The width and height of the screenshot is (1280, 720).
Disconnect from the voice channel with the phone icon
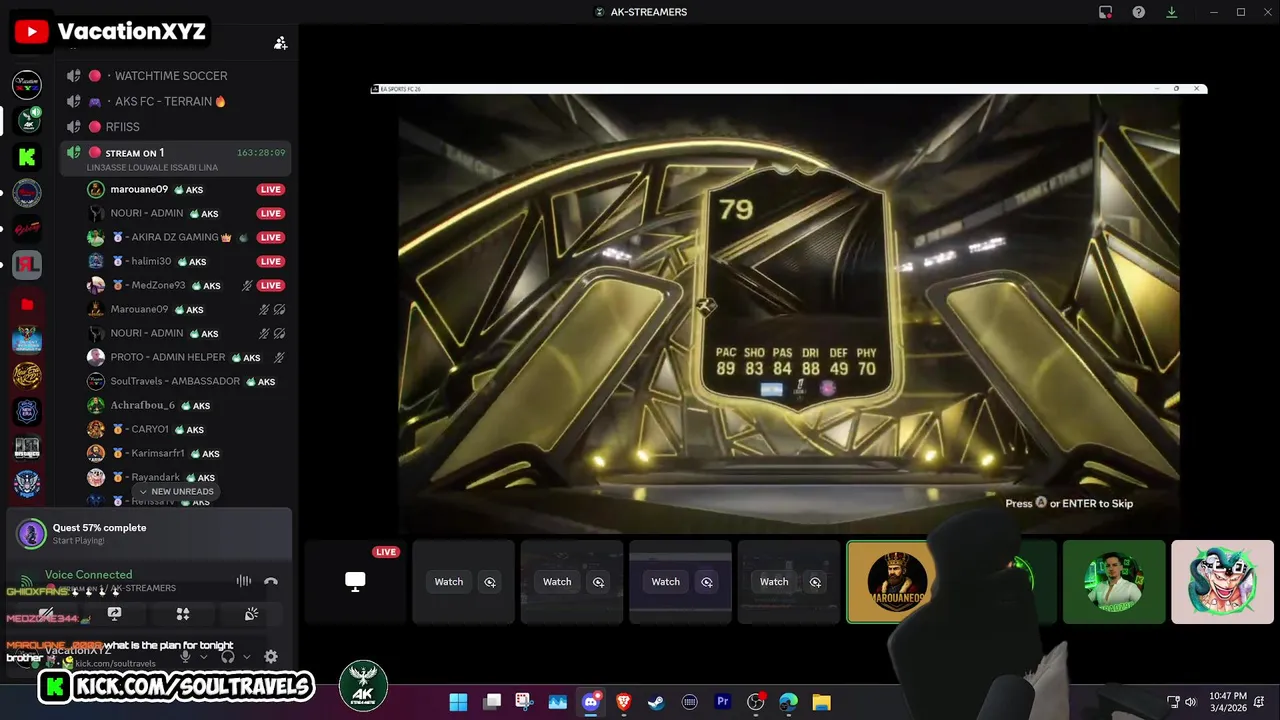pyautogui.click(x=271, y=581)
